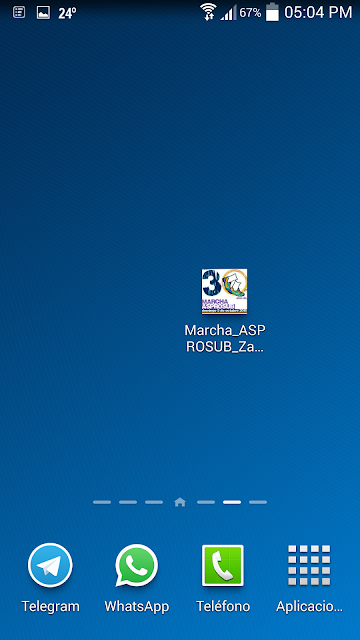This screenshot has height=640, width=360.
Task: Tap the image notification icon in status bar
Action: point(43,13)
